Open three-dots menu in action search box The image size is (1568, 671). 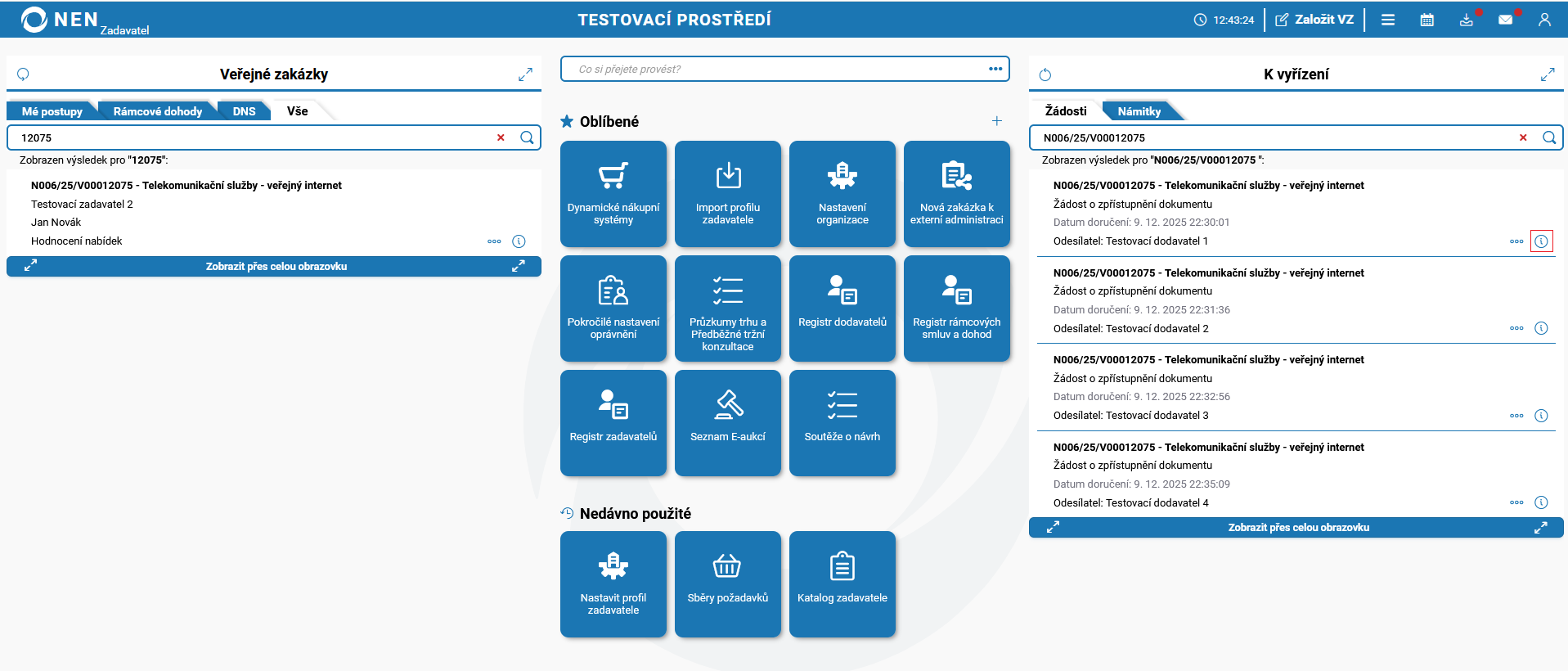995,69
